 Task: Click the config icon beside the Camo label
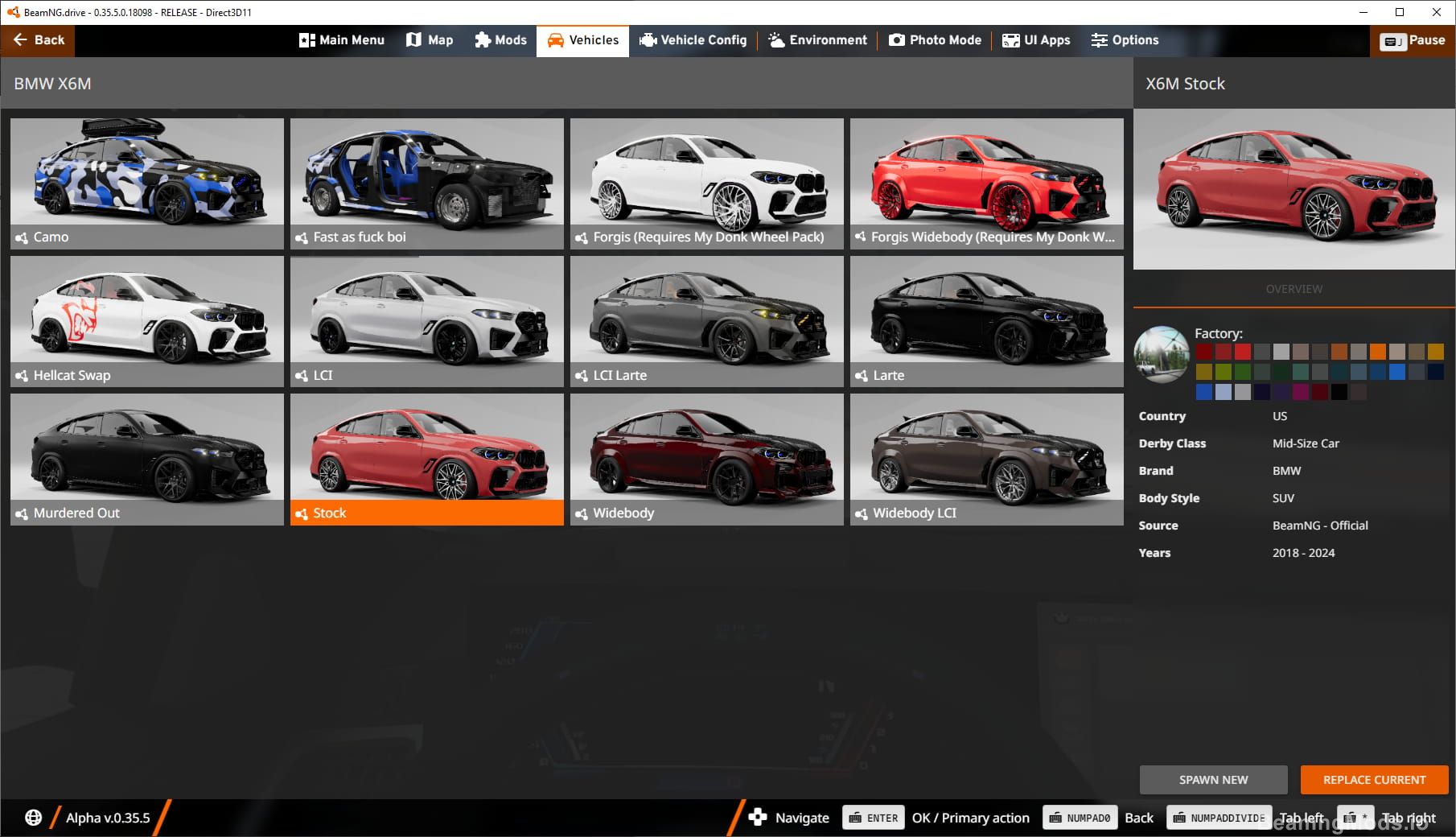22,238
